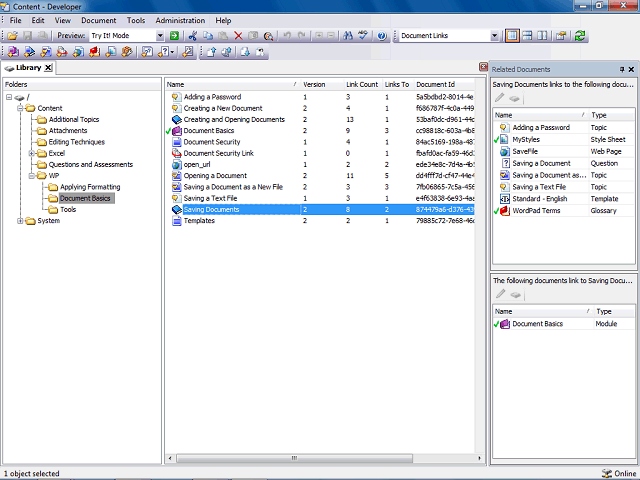Click the get document down-arrow icon
The width and height of the screenshot is (640, 480).
point(245,52)
